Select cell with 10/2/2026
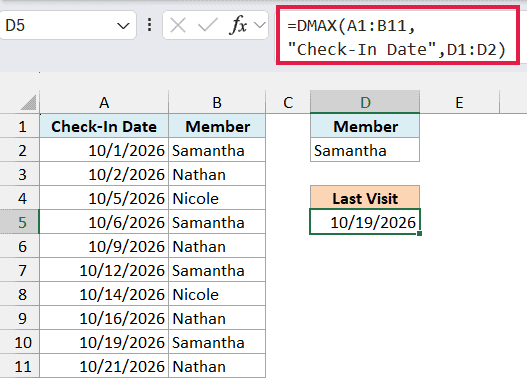 [x=104, y=174]
